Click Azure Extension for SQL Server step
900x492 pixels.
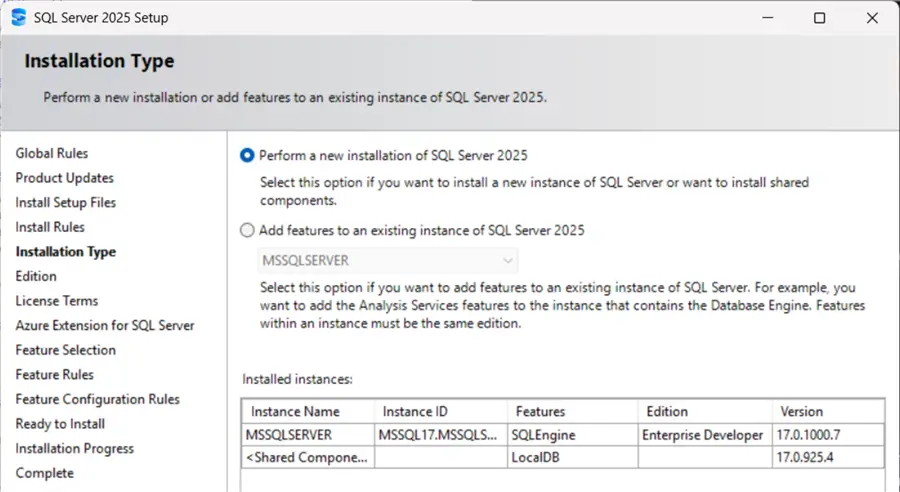pyautogui.click(x=104, y=326)
